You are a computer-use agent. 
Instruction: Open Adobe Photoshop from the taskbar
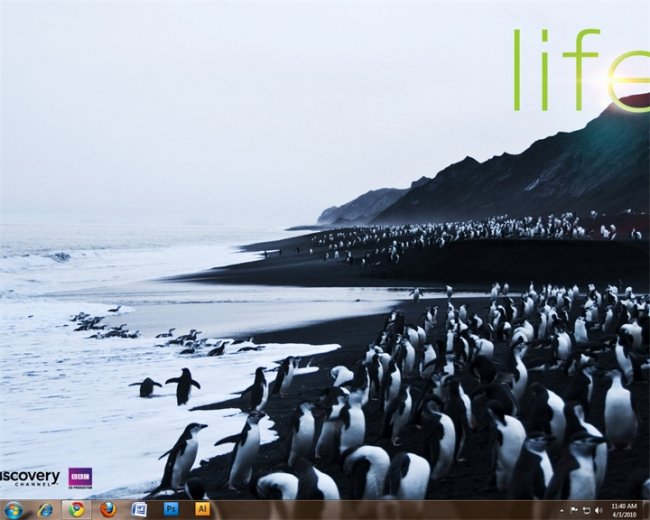coord(171,509)
